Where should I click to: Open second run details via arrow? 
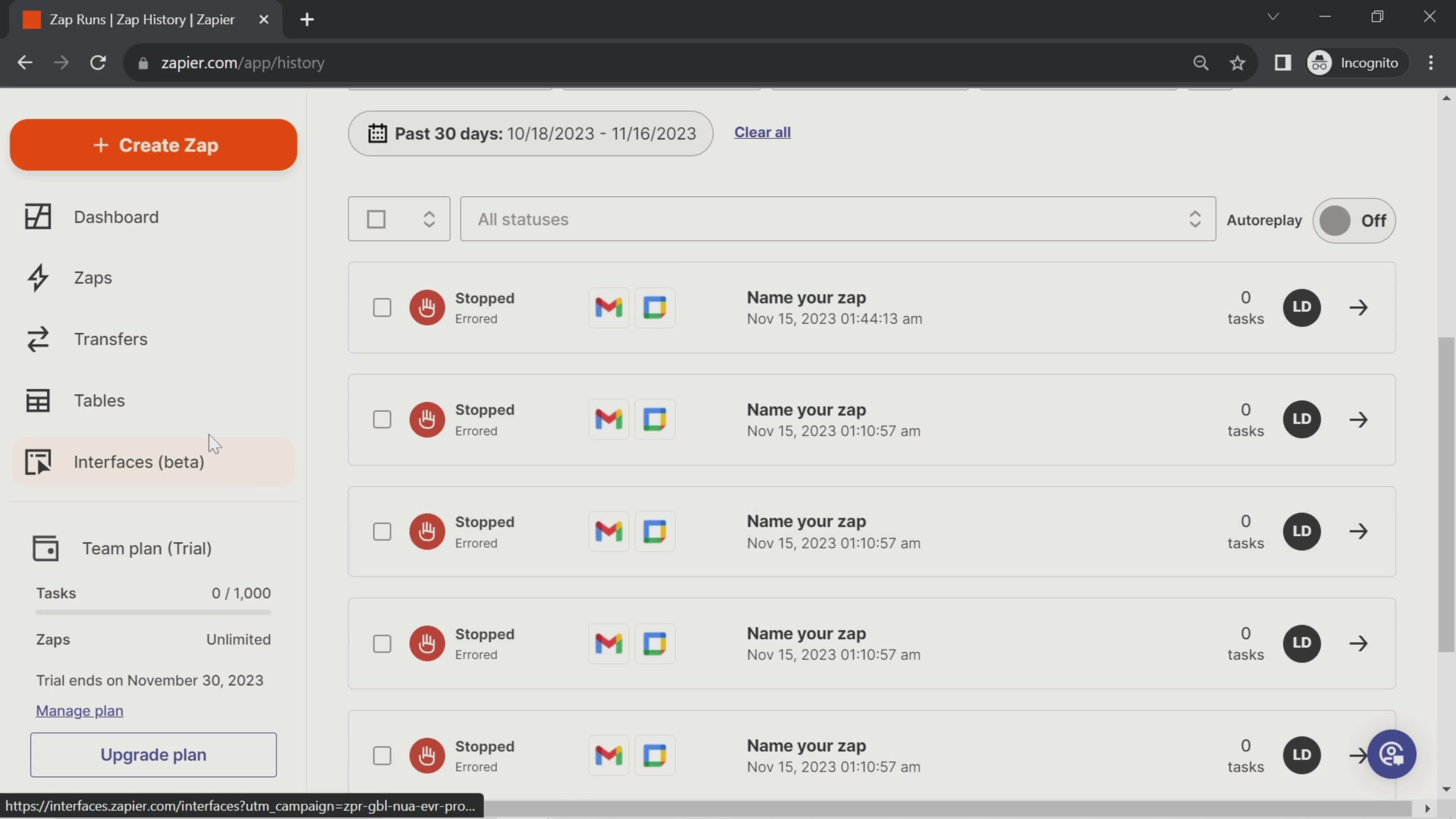point(1358,419)
